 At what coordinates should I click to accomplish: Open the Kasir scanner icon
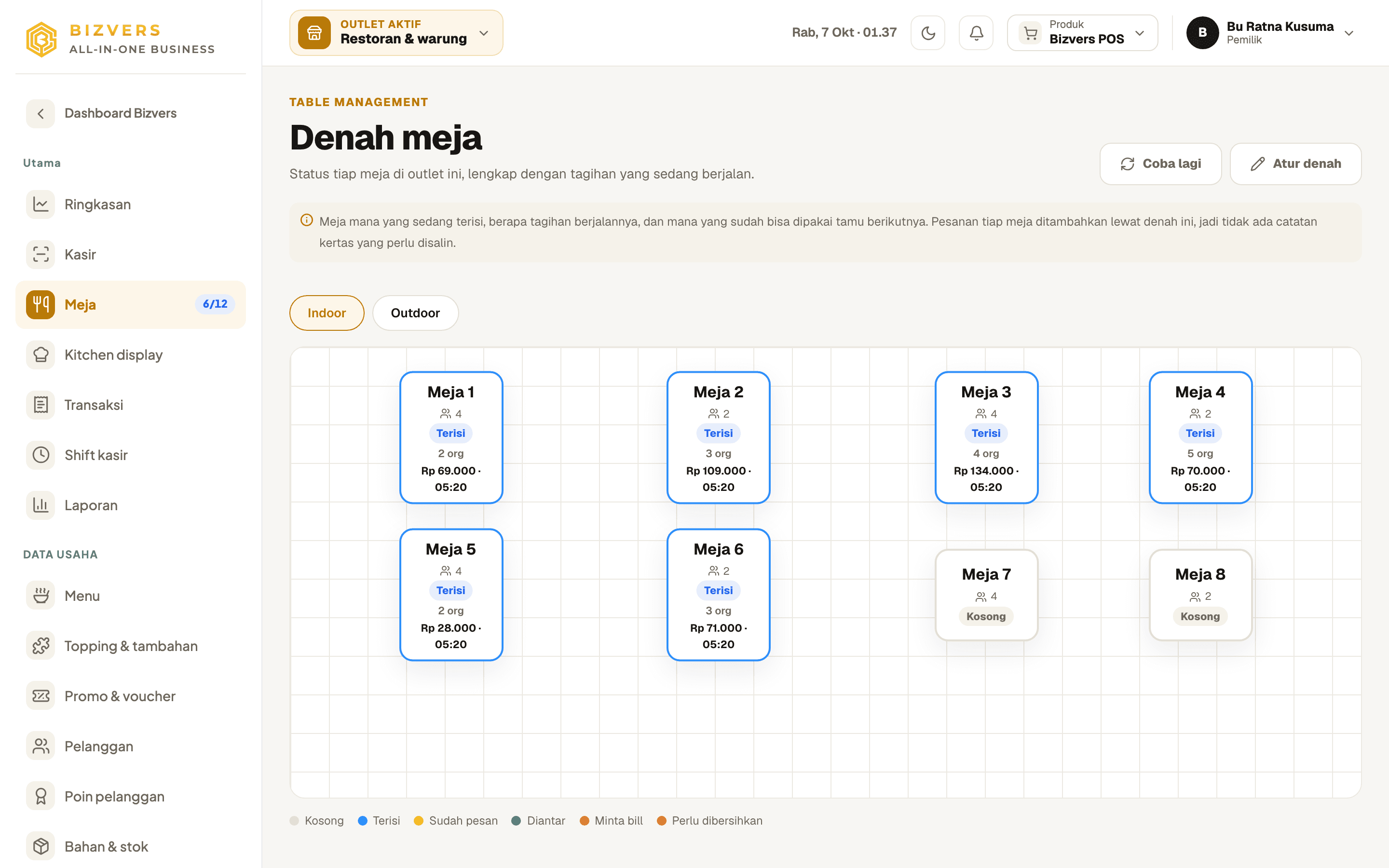pos(41,254)
